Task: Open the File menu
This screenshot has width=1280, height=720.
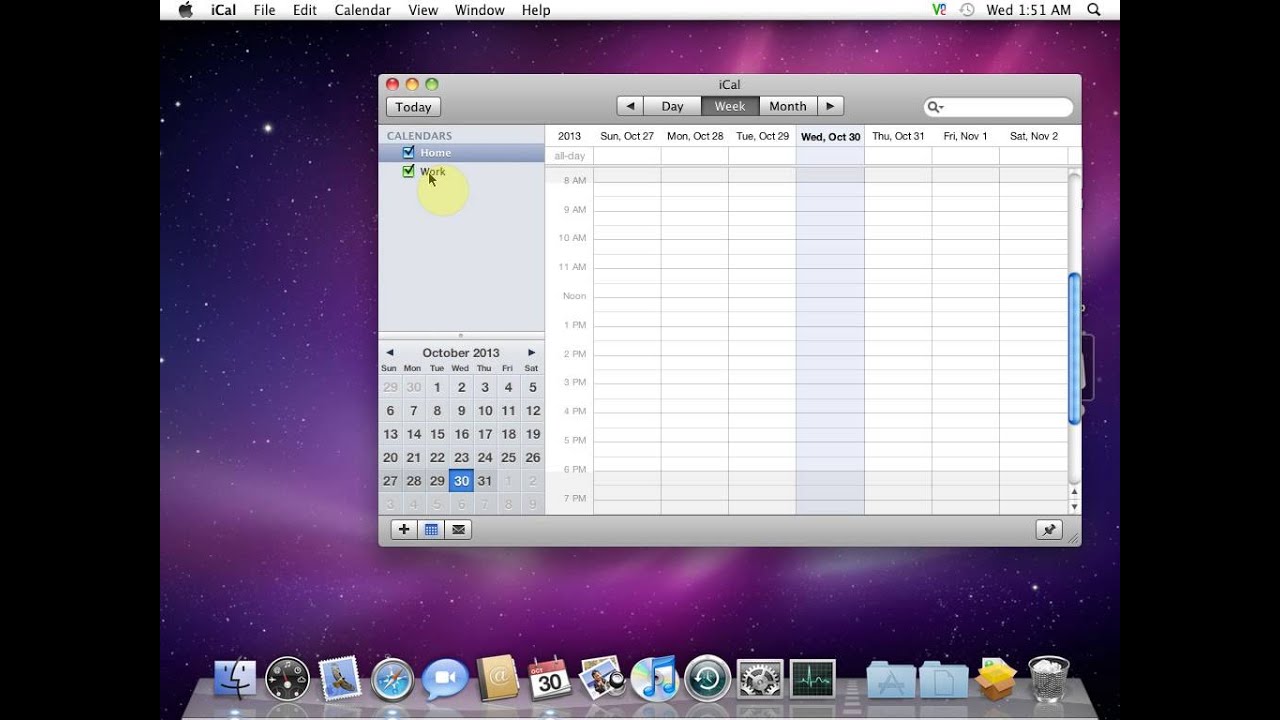Action: [x=264, y=10]
